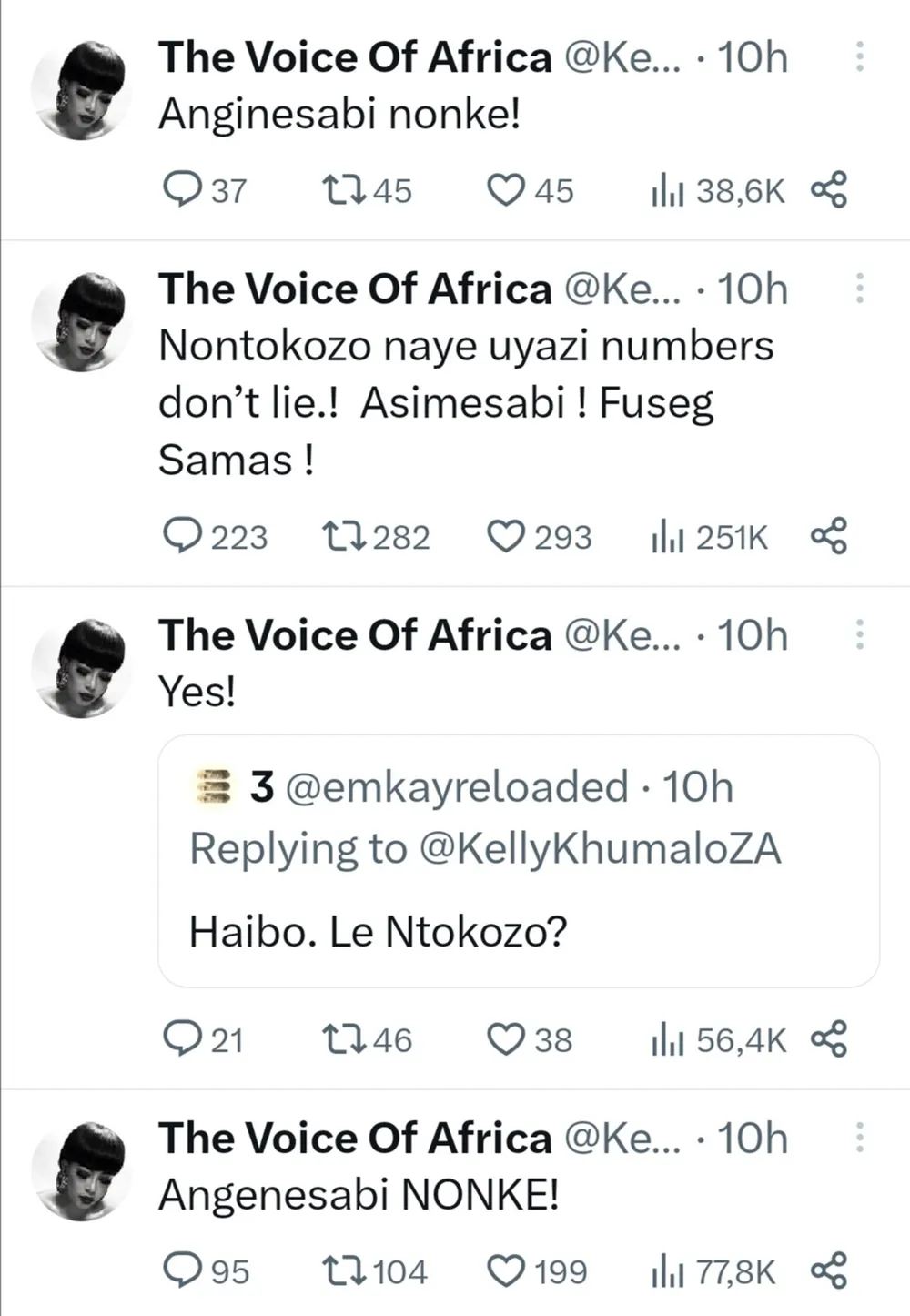The width and height of the screenshot is (910, 1316).
Task: Reply to the "Angenesabi NONKE!" tweet
Action: tap(183, 1270)
